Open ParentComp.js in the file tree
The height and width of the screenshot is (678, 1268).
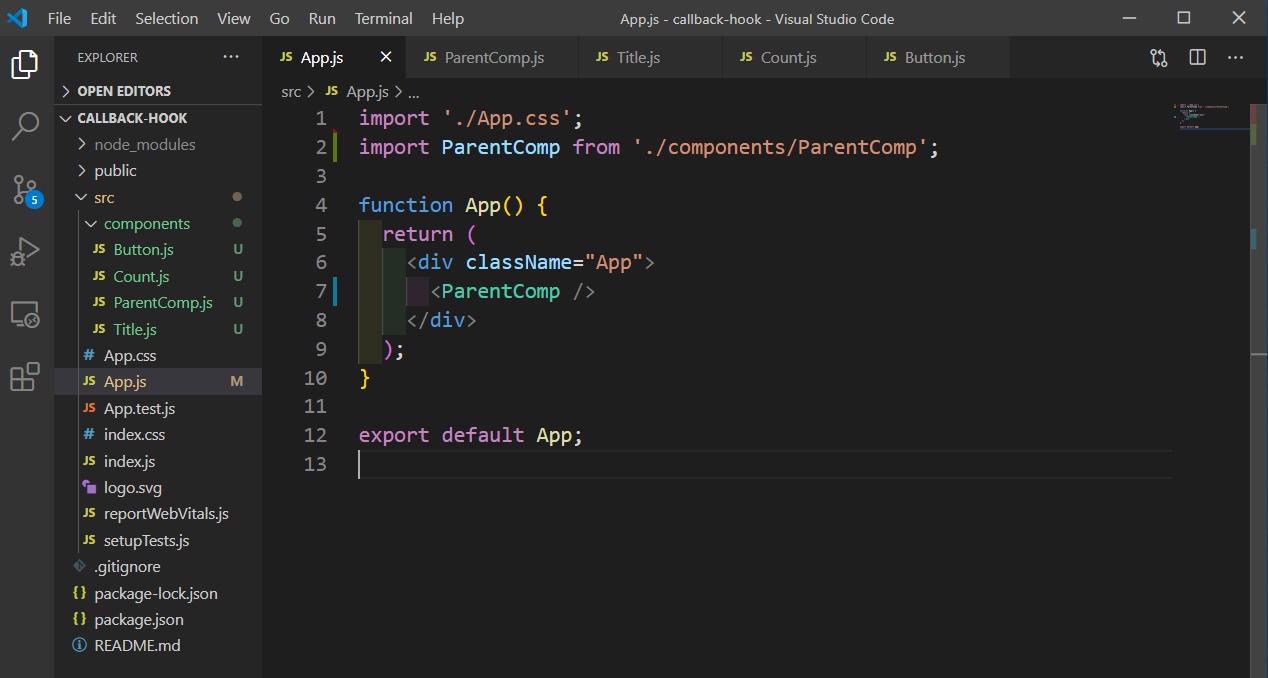click(158, 302)
